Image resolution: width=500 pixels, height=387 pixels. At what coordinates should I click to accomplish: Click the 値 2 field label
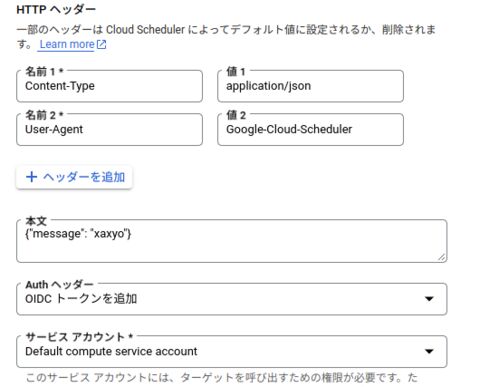click(x=236, y=115)
